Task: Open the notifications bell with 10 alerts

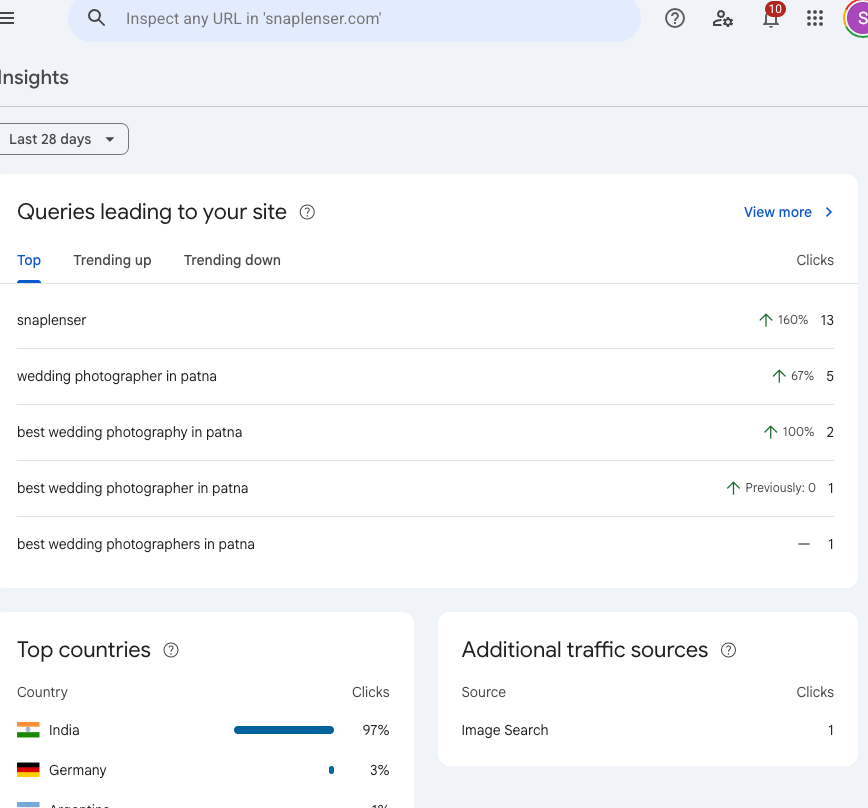Action: (x=771, y=18)
